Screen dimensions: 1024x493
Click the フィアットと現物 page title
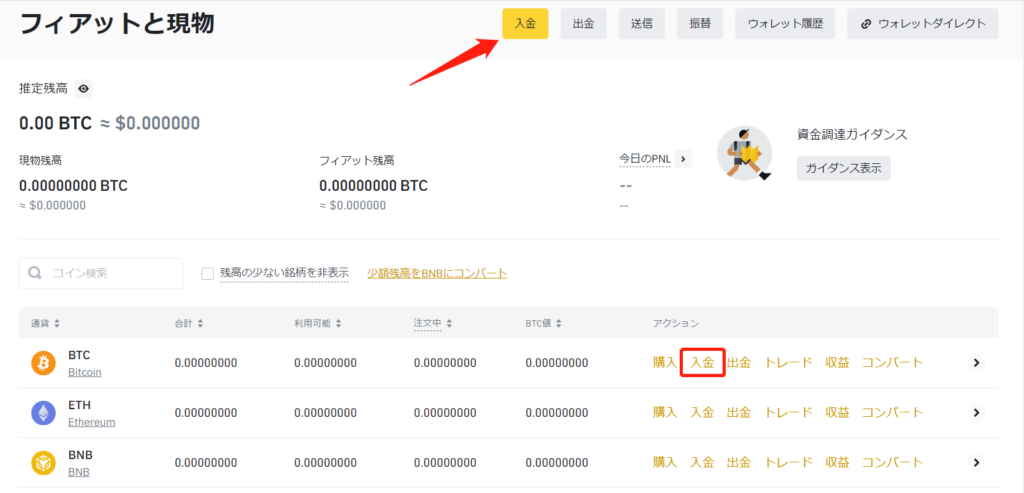pos(117,24)
